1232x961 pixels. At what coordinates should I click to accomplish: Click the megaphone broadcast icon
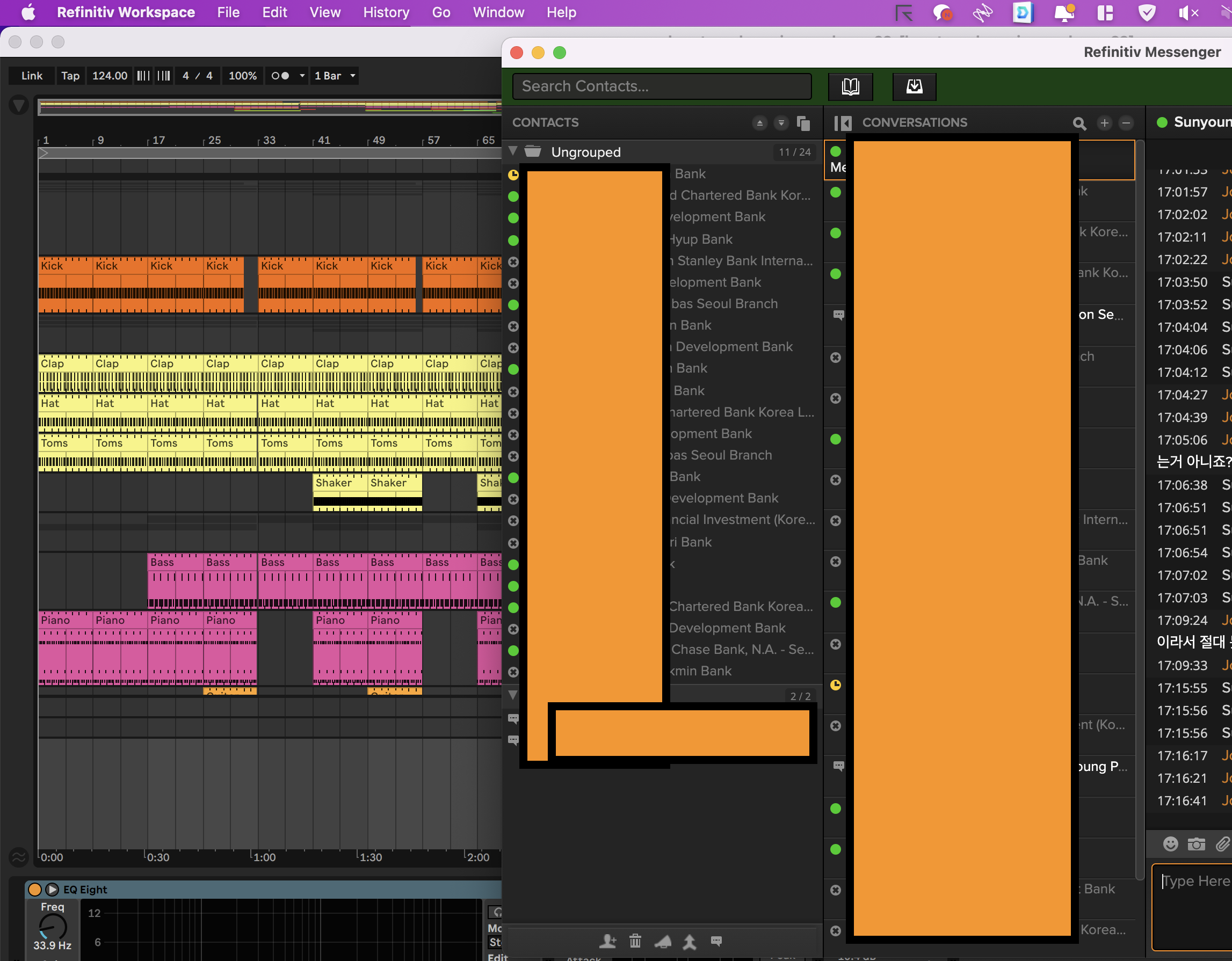coord(663,941)
